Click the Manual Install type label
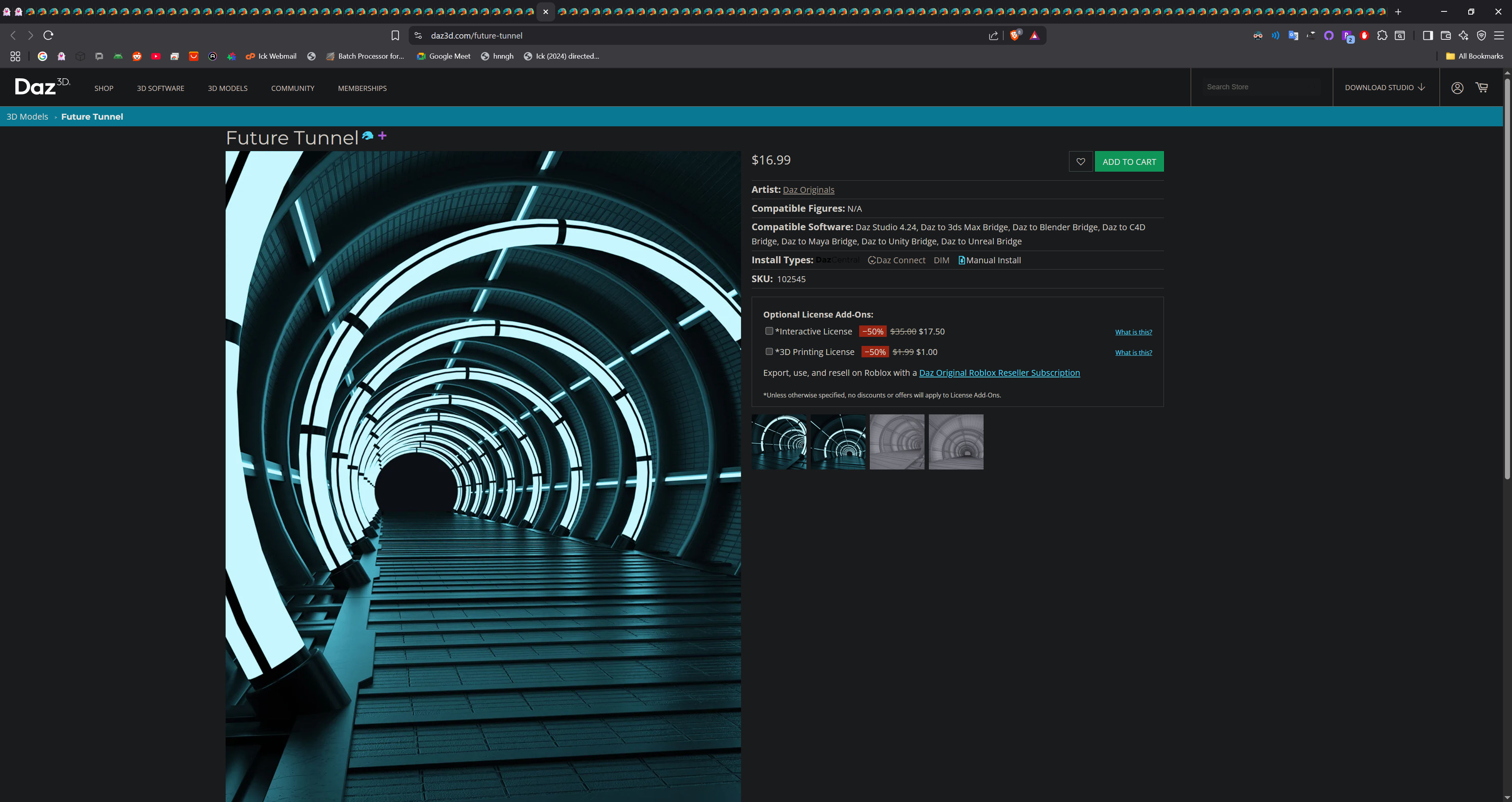 coord(989,260)
